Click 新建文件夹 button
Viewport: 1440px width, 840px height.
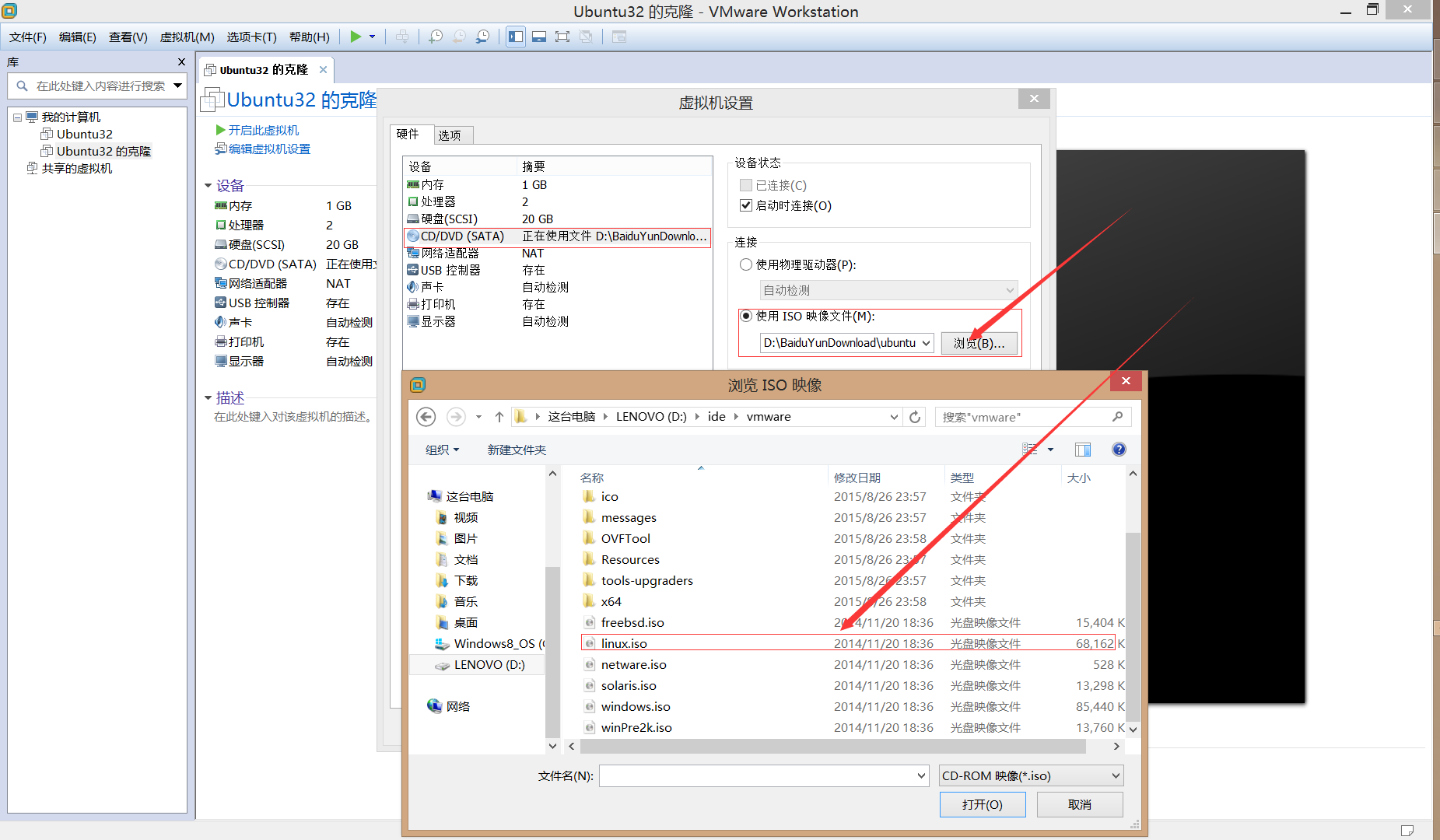click(517, 450)
